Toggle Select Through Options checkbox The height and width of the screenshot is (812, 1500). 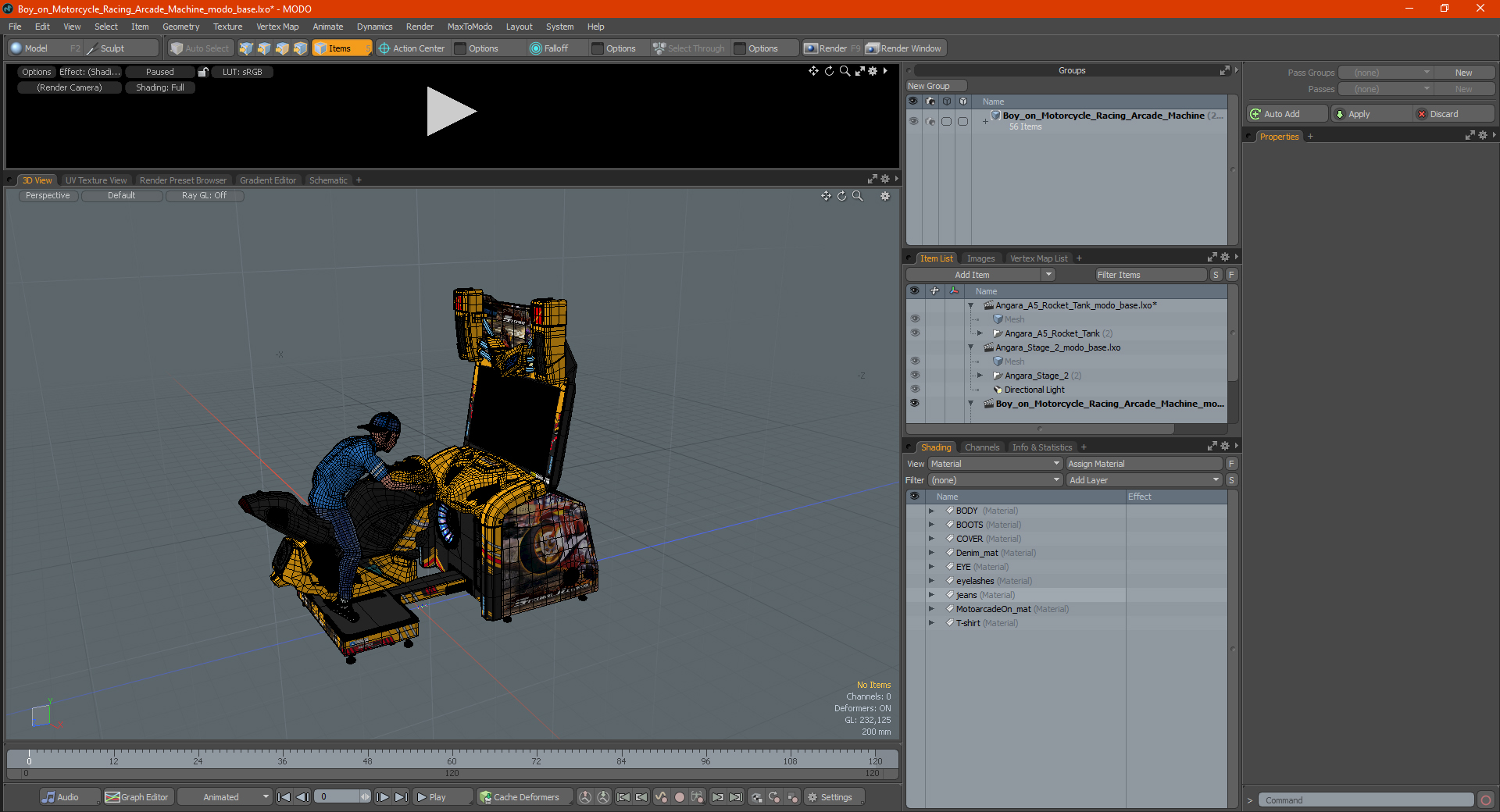[740, 48]
